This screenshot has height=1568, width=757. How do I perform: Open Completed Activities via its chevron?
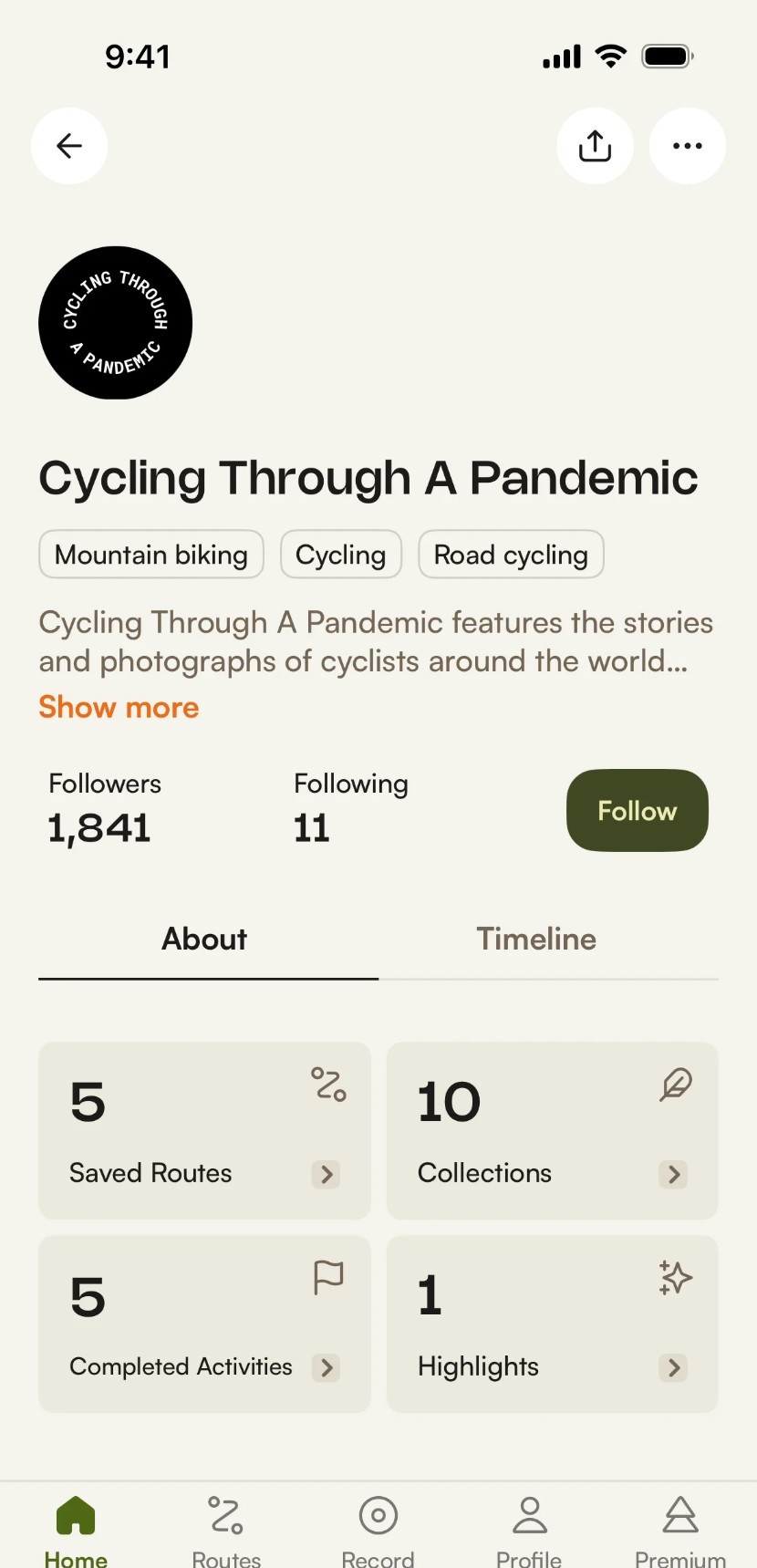(327, 1367)
